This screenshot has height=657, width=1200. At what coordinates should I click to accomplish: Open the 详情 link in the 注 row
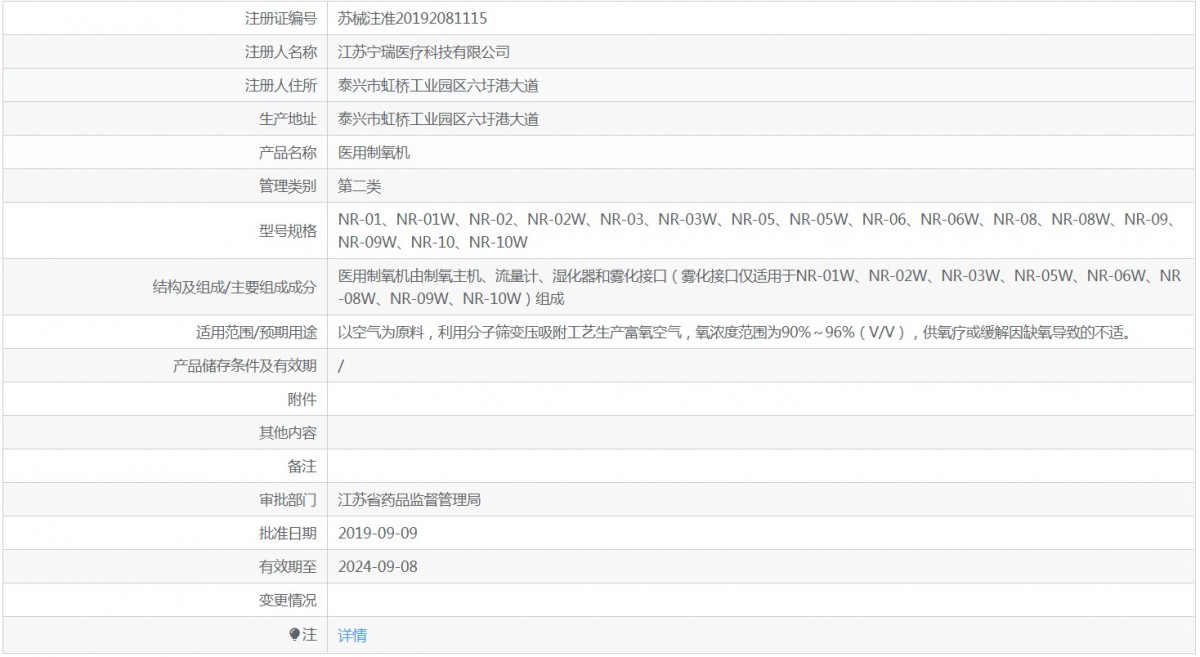tap(352, 635)
